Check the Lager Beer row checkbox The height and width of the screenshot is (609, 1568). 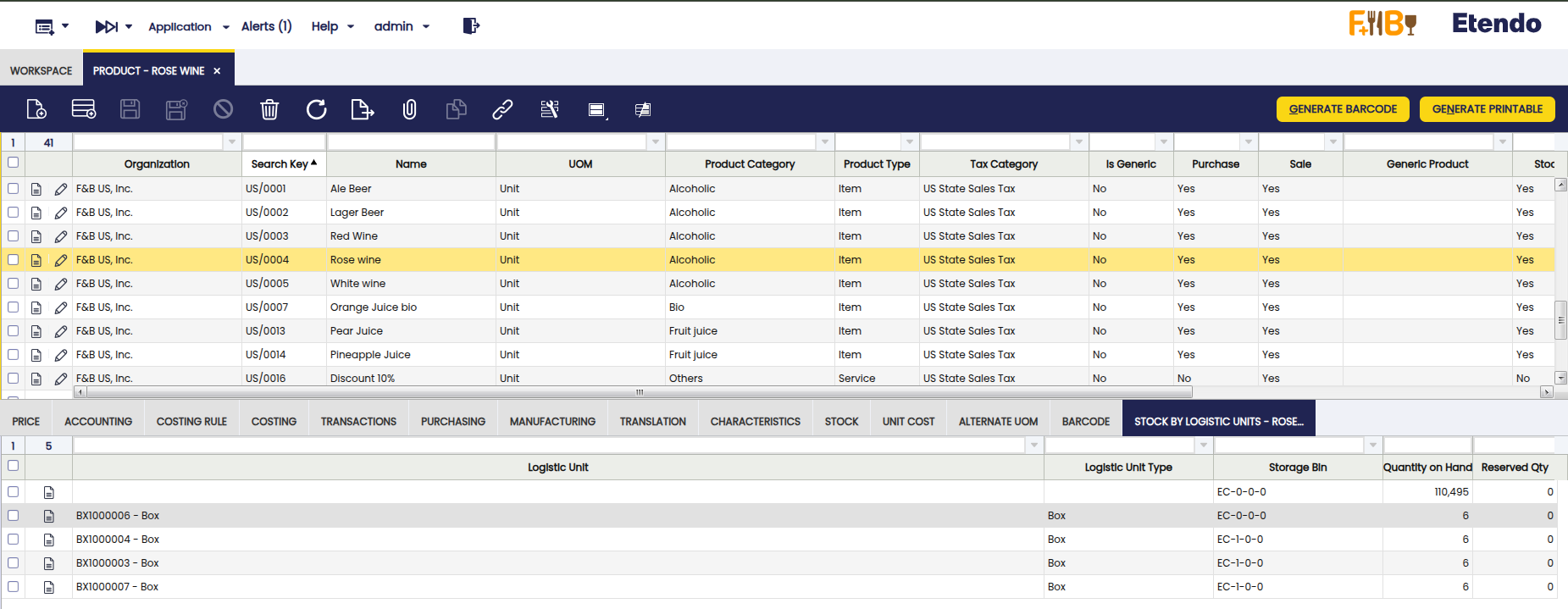point(13,213)
